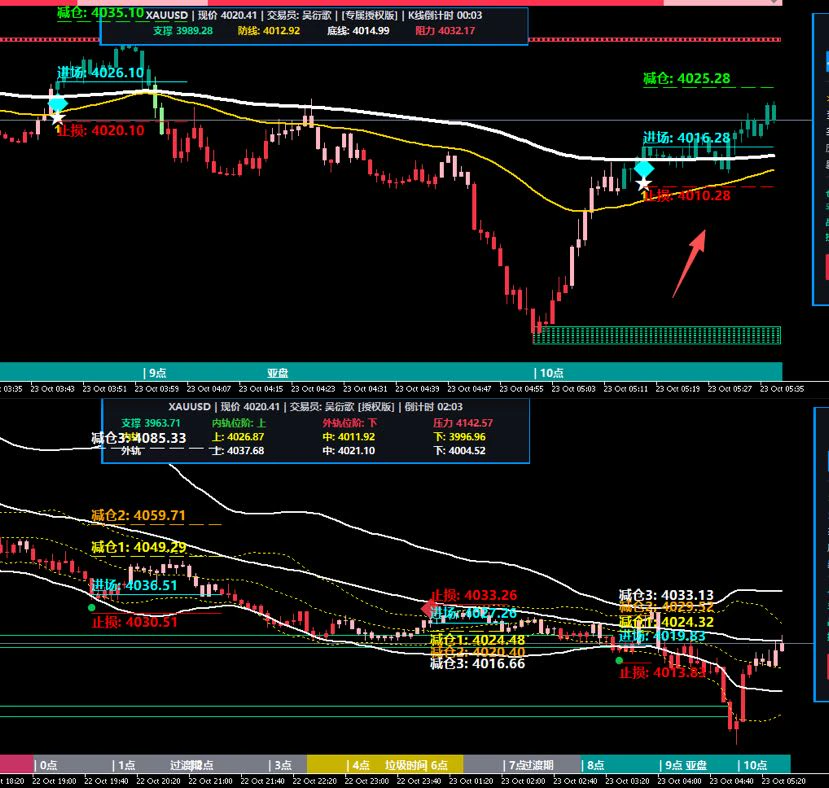The height and width of the screenshot is (788, 829).
Task: Click the orange 减仓2: 4059.71 label
Action: click(x=139, y=515)
